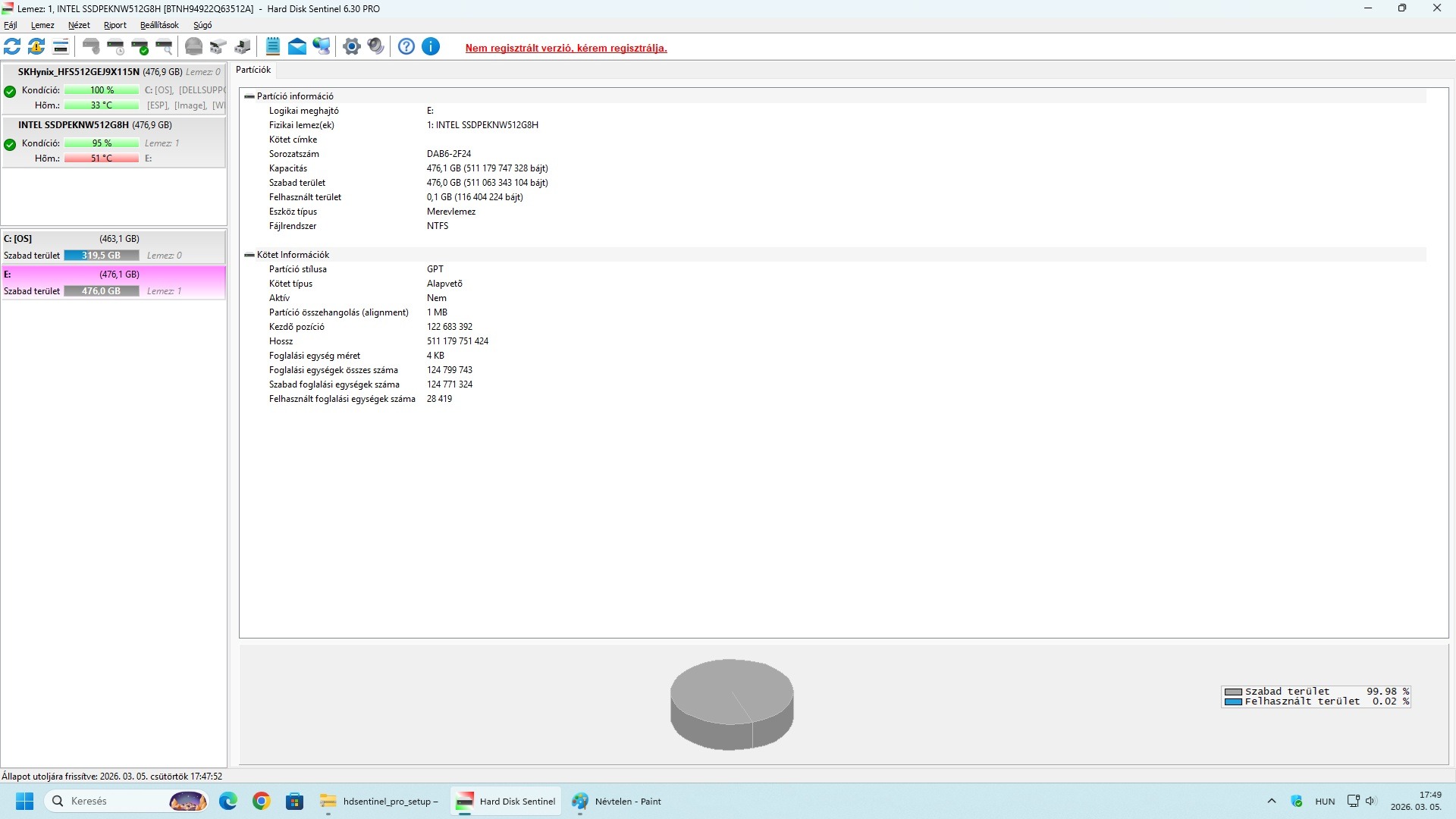Viewport: 1456px width, 819px height.
Task: Click the blue info circle icon
Action: point(431,47)
